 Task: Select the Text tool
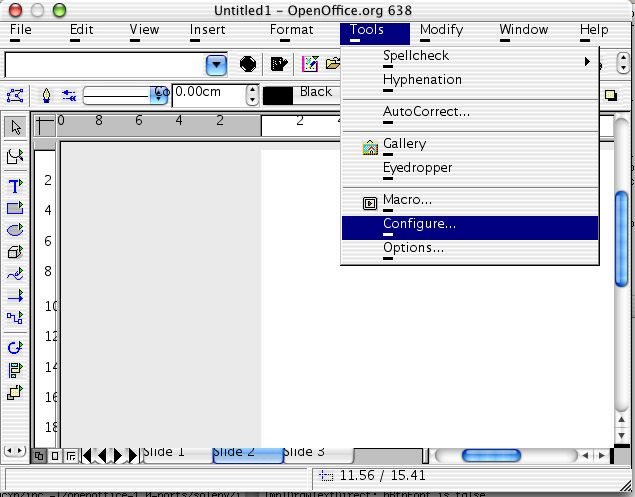point(15,186)
